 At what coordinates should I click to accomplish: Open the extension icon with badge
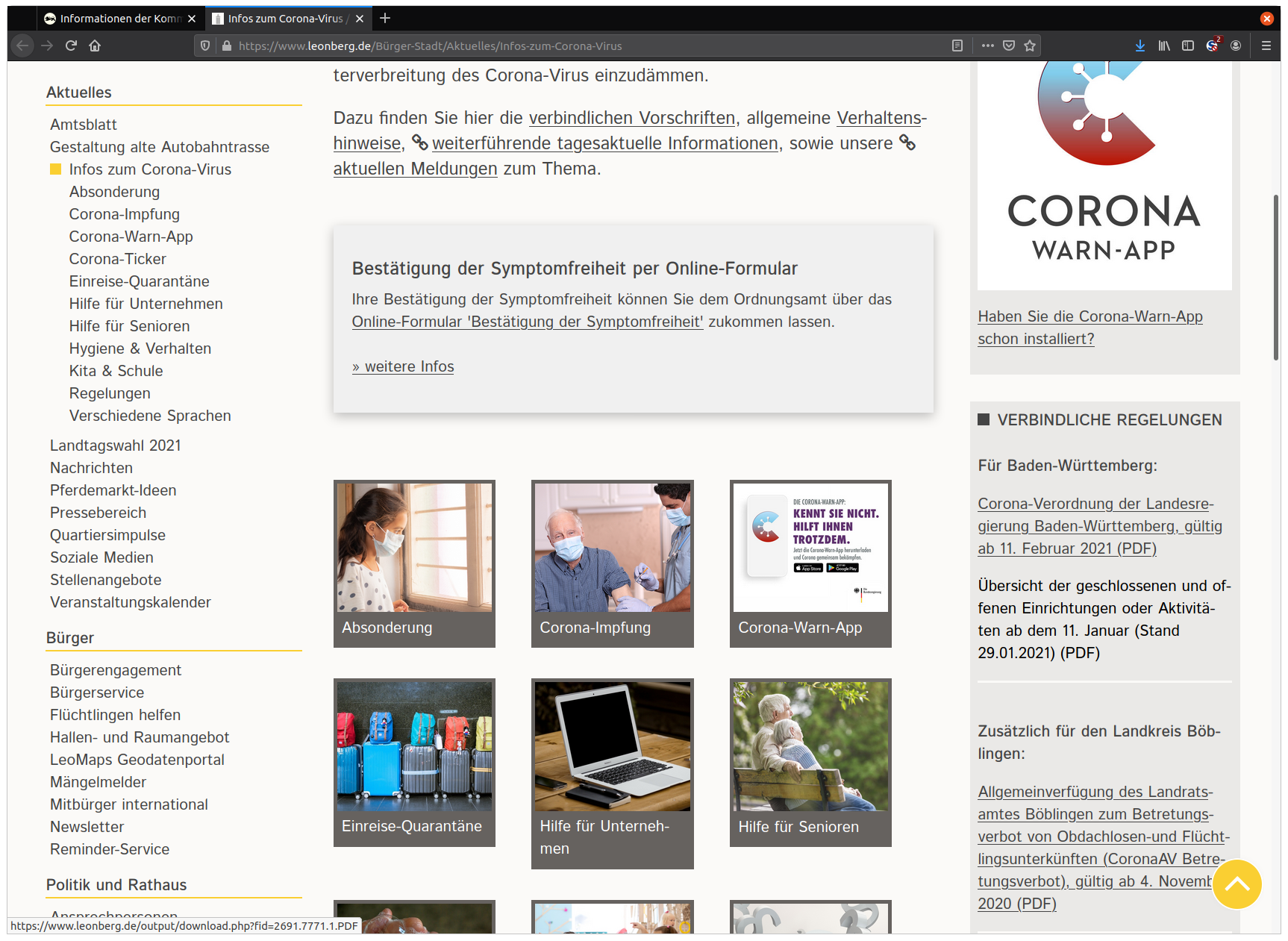point(1213,45)
